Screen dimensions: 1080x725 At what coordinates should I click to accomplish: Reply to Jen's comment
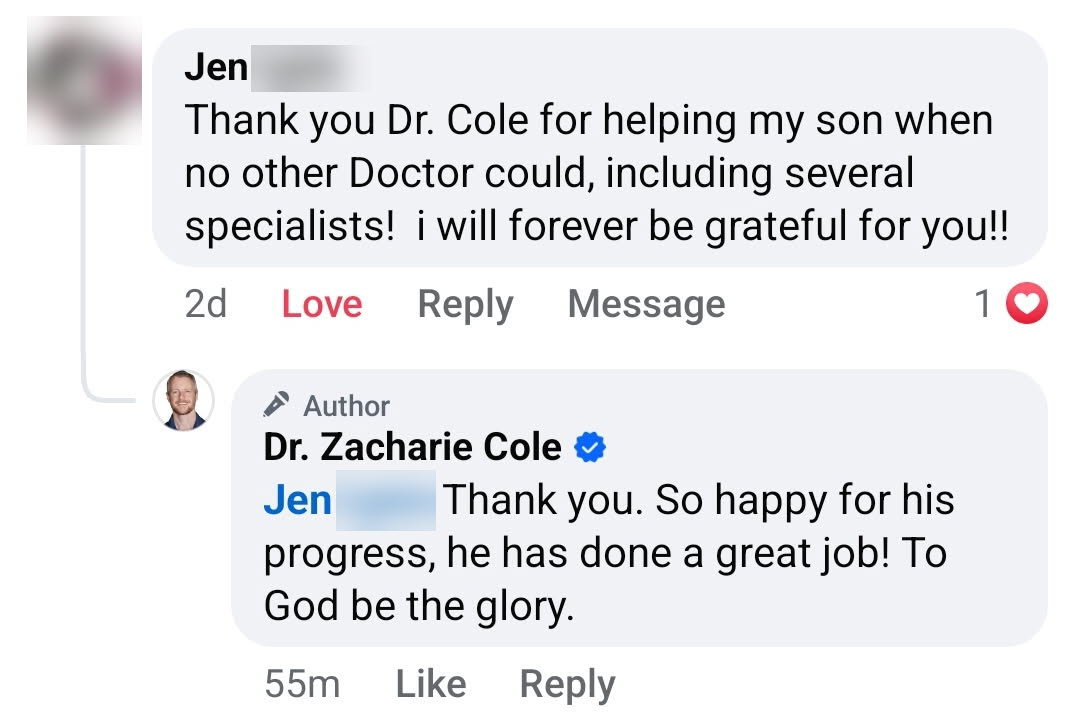tap(465, 304)
